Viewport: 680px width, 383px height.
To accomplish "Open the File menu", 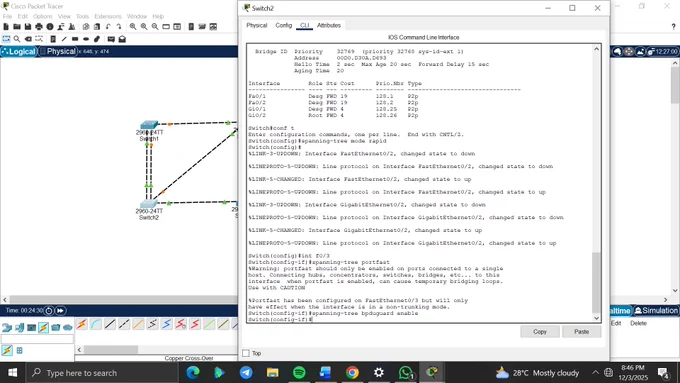I will pyautogui.click(x=7, y=16).
